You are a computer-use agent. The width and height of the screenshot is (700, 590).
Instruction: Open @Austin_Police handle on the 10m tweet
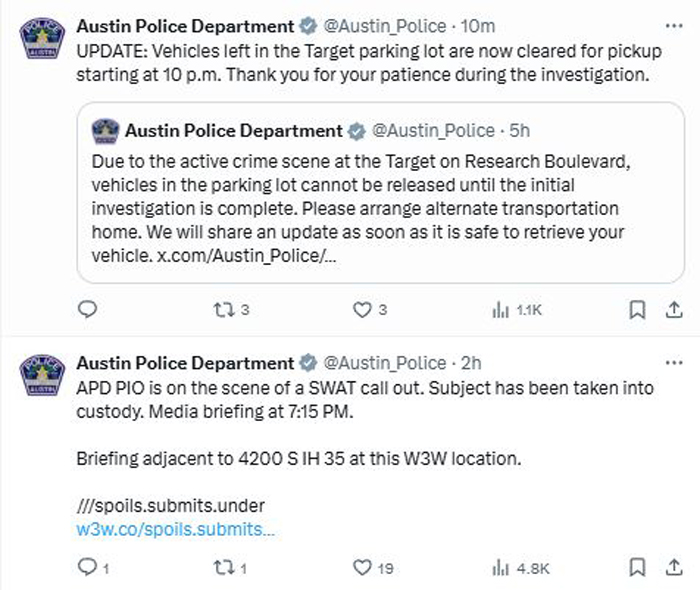point(384,26)
